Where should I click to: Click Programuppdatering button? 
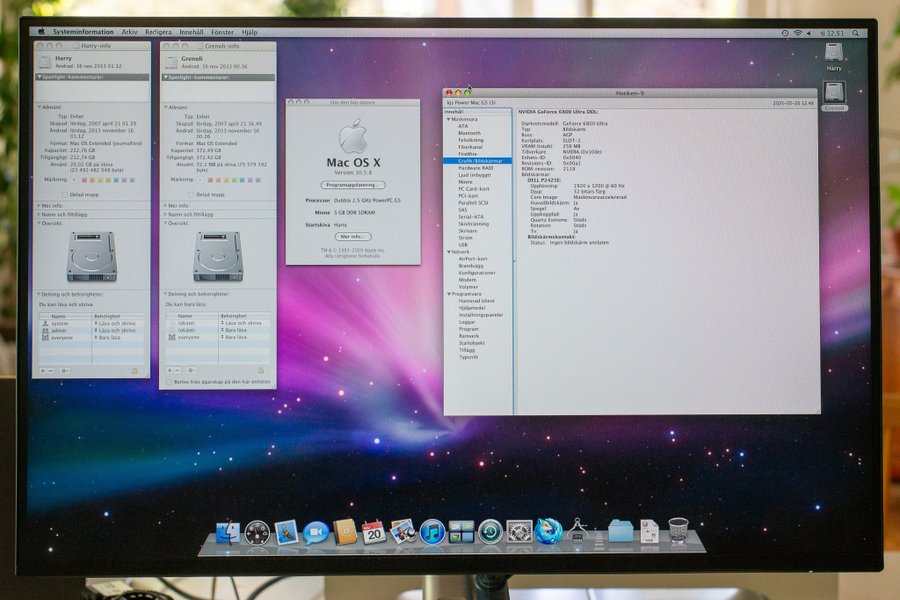pos(353,185)
